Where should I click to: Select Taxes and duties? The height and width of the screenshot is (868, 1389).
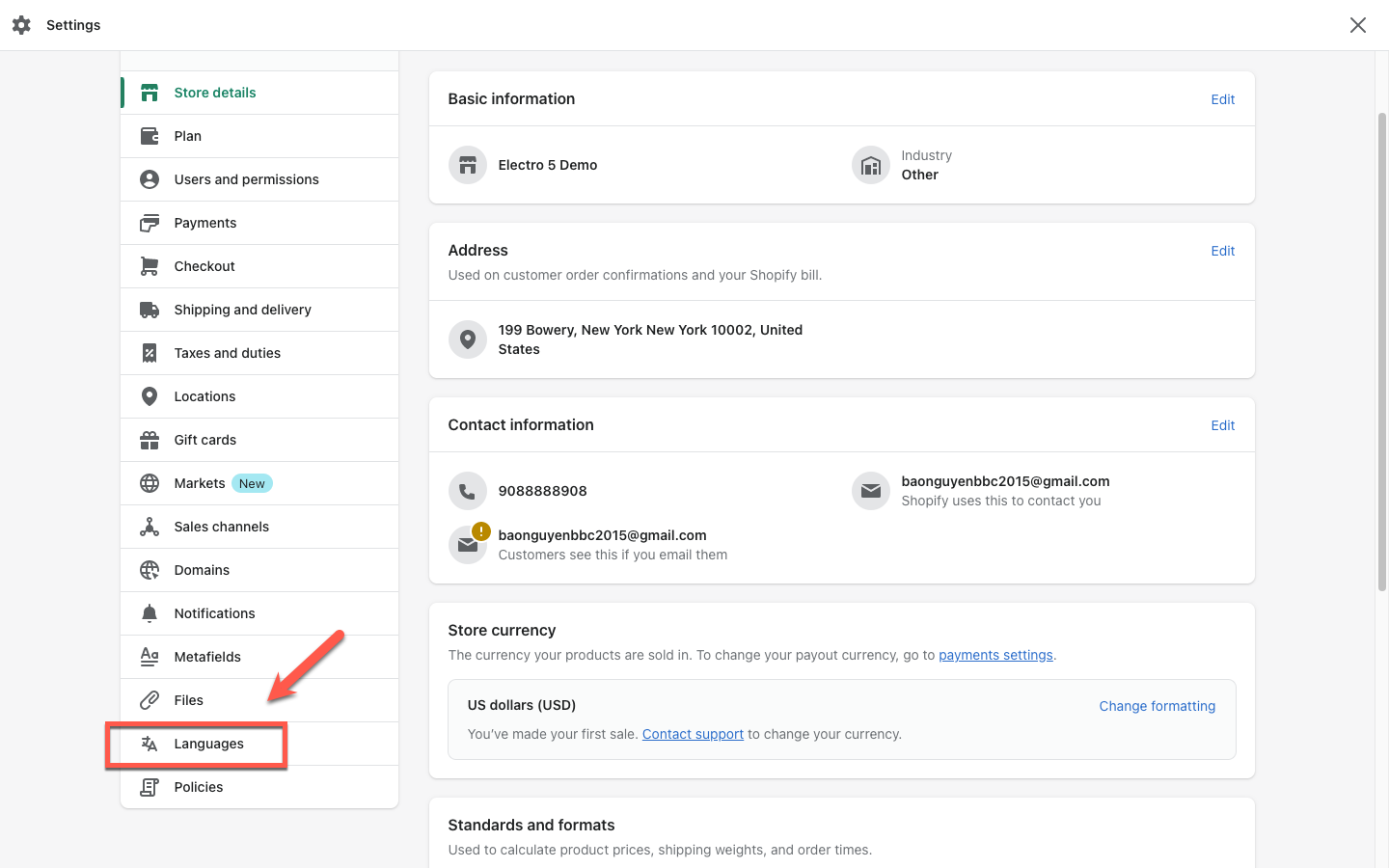pyautogui.click(x=259, y=353)
